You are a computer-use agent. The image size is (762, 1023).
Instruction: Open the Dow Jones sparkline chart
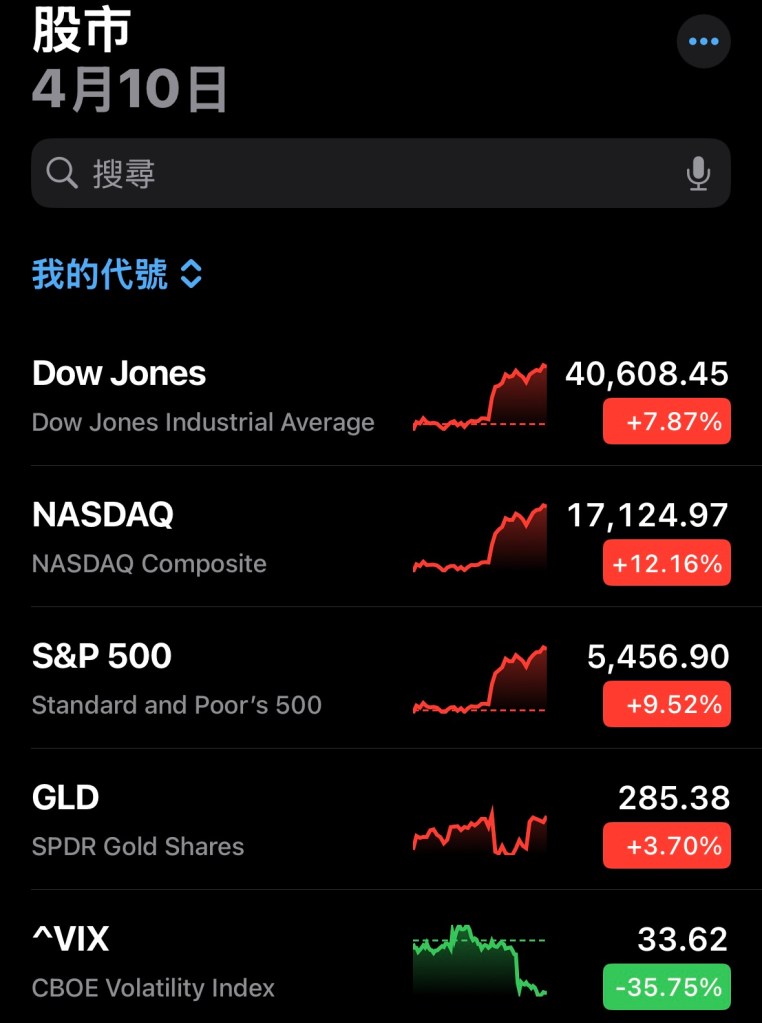480,398
